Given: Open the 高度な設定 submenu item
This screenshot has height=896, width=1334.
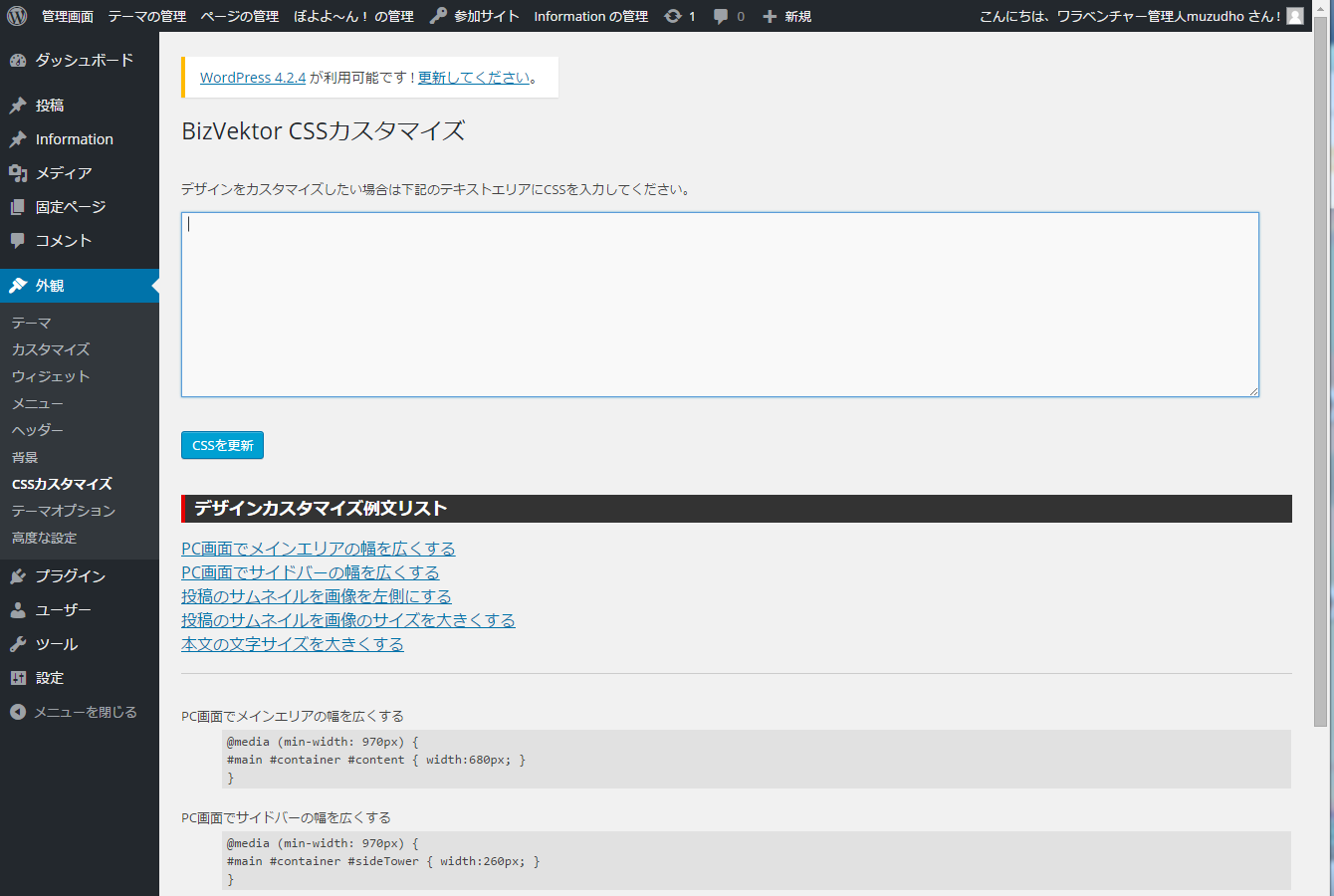Looking at the screenshot, I should click(x=44, y=538).
